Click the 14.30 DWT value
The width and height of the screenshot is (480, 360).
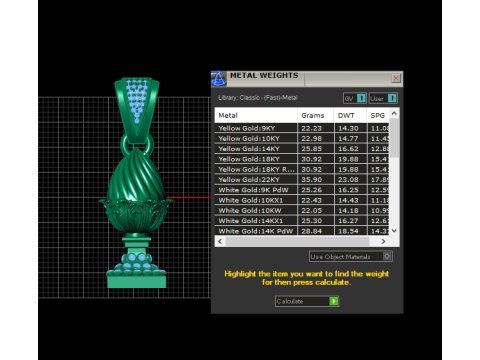coord(348,128)
